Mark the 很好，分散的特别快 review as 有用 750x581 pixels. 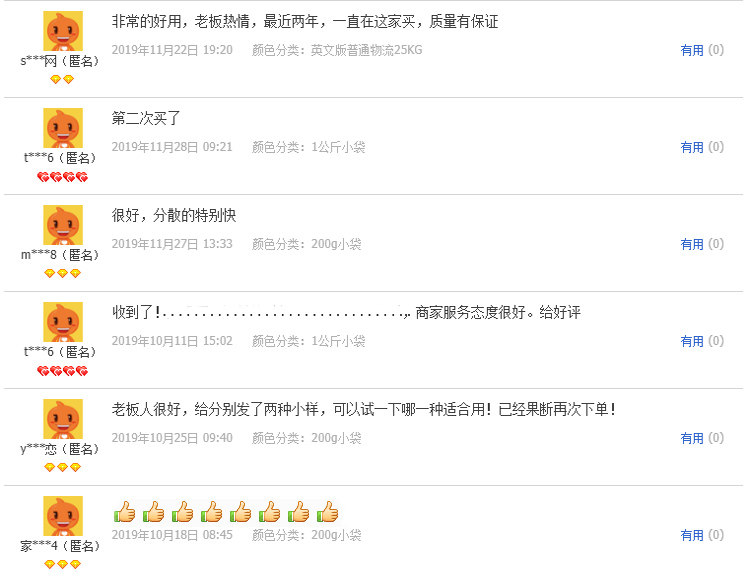[x=692, y=244]
